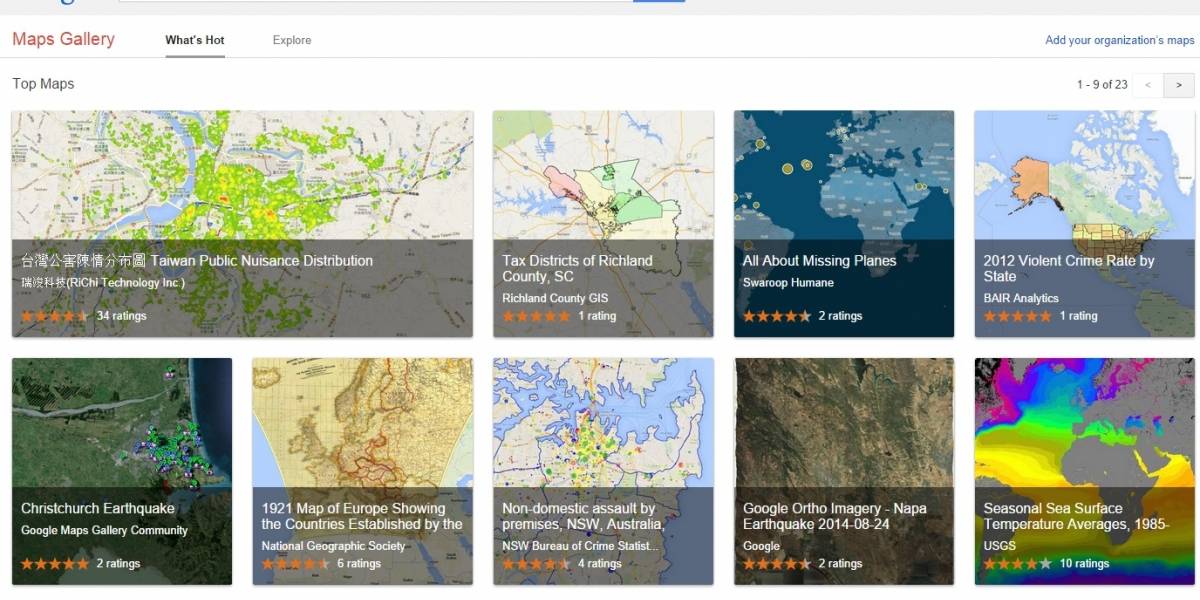Click the Top Maps heading
1200x600 pixels.
coord(43,84)
